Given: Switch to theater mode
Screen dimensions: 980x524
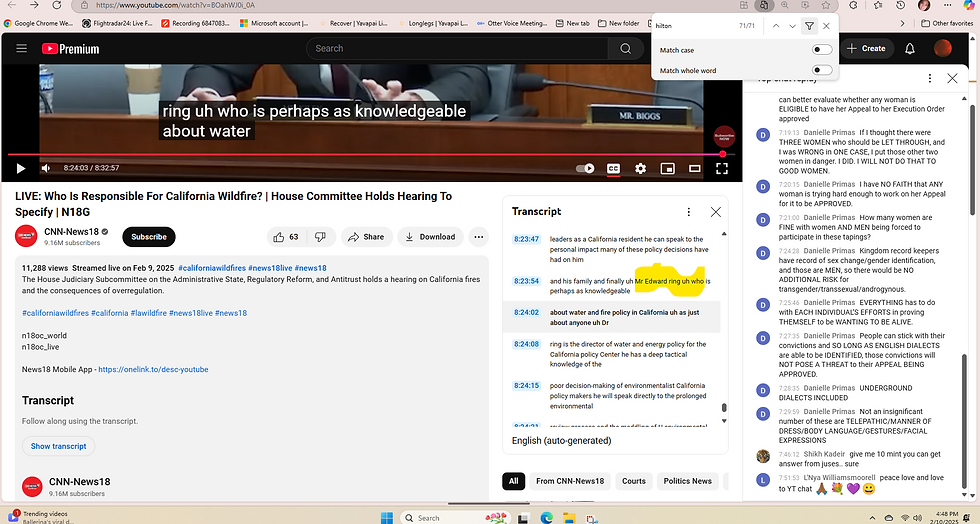Looking at the screenshot, I should click(x=694, y=168).
